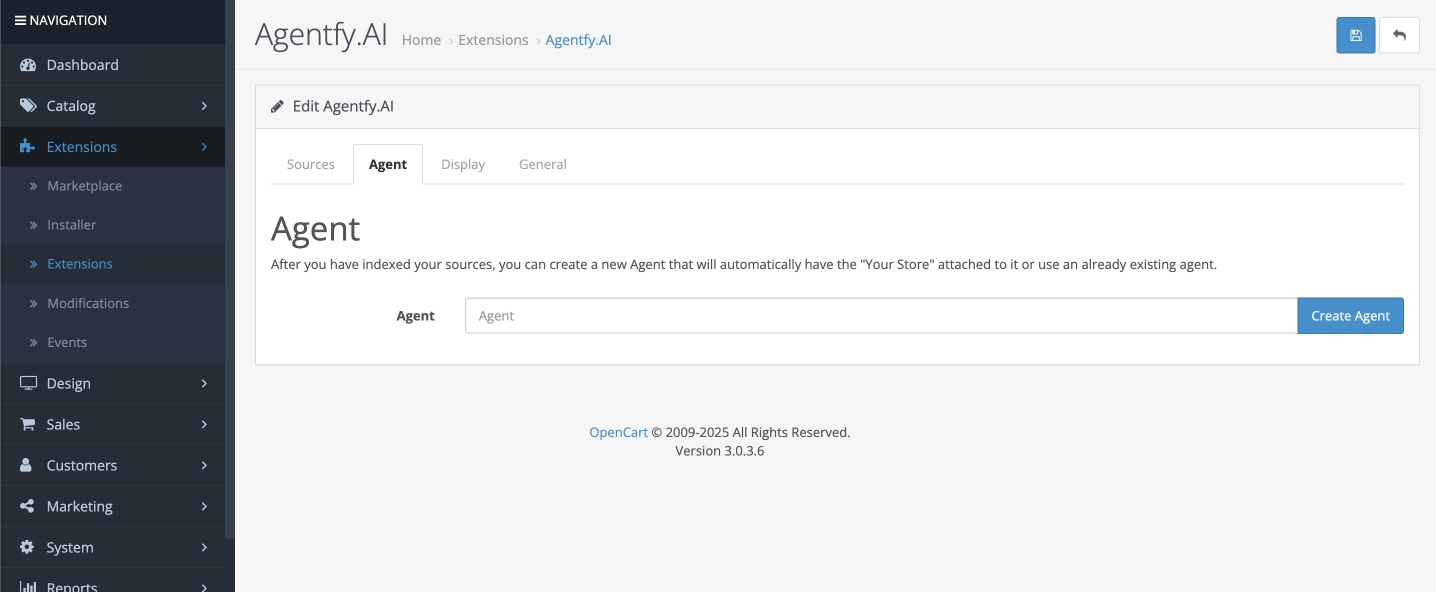Open Sales using the shopping cart icon
Screen dimensions: 1436x592
(27, 424)
